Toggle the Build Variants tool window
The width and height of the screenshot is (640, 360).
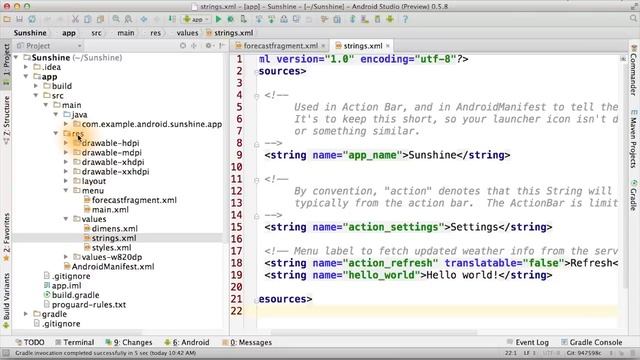(6, 300)
